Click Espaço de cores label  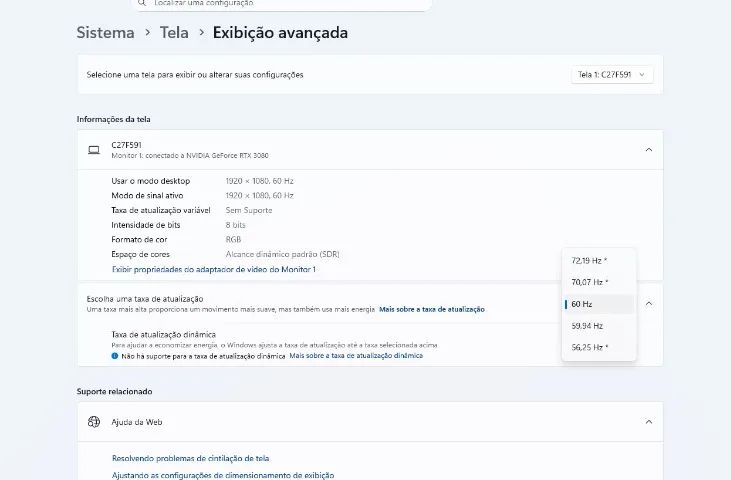point(140,254)
